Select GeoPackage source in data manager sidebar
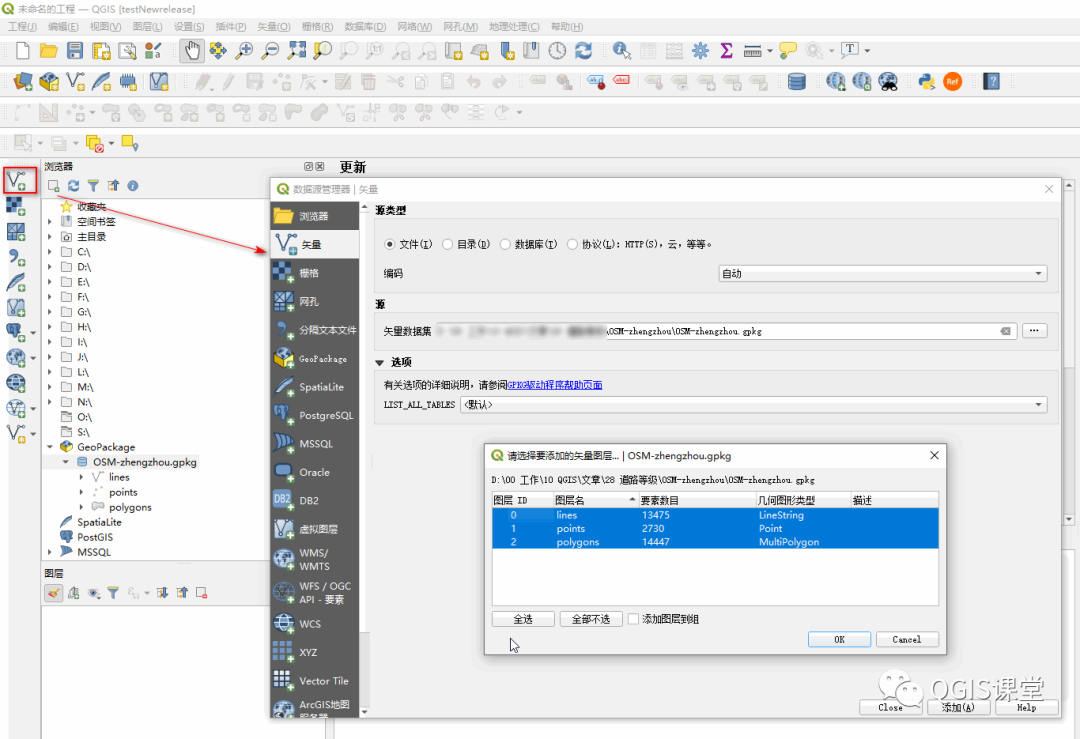This screenshot has width=1080, height=739. click(x=315, y=358)
